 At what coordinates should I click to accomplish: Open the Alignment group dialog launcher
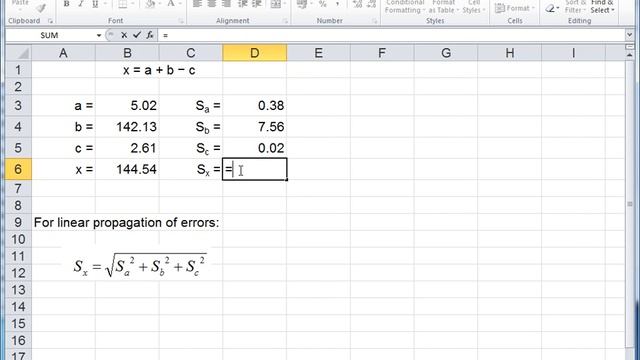click(x=285, y=21)
